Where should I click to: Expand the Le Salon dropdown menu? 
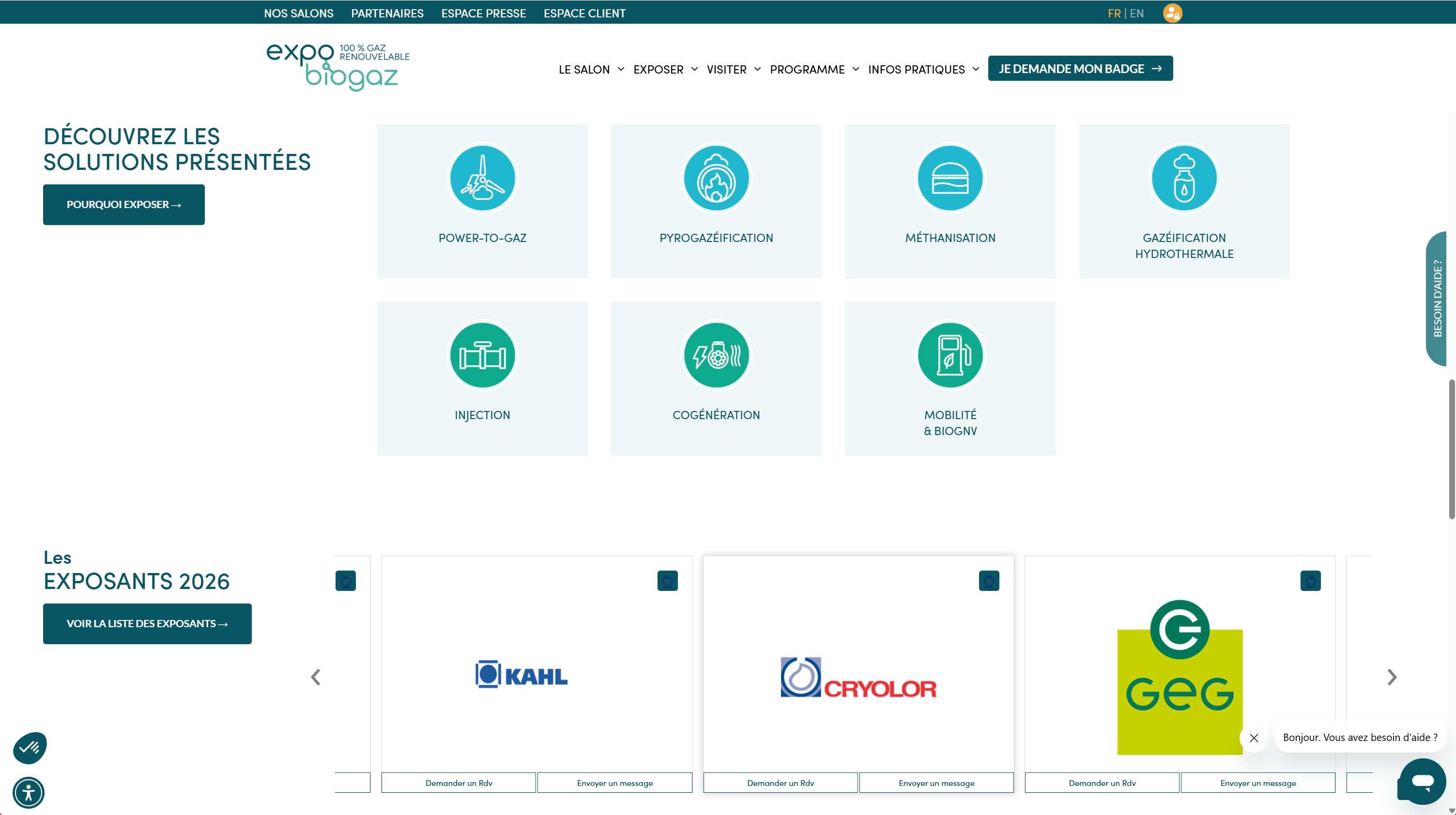click(x=591, y=70)
